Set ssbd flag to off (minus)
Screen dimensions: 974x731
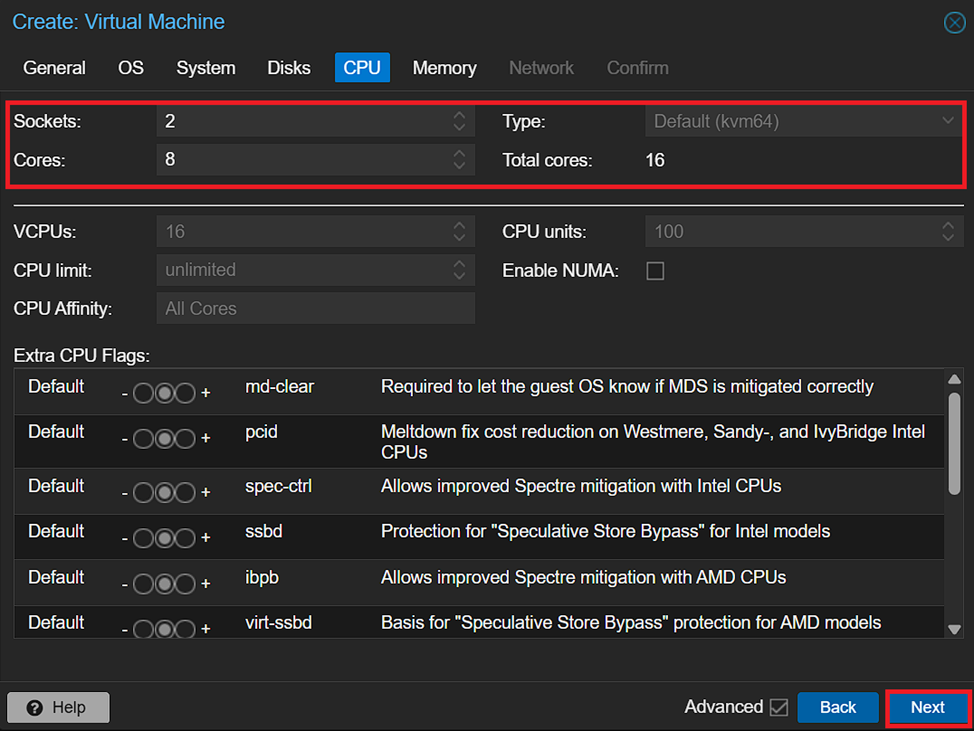point(143,538)
